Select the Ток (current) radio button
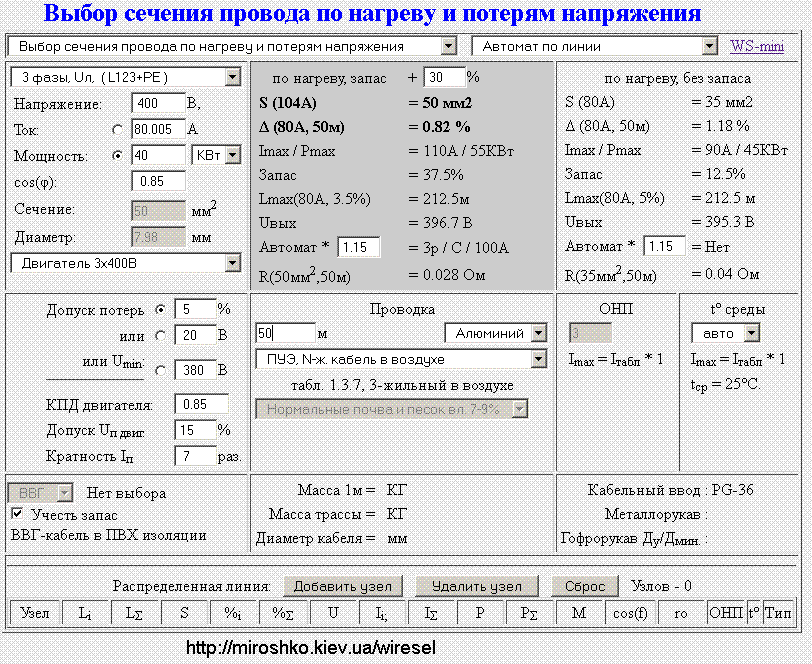The image size is (812, 664). pyautogui.click(x=118, y=130)
